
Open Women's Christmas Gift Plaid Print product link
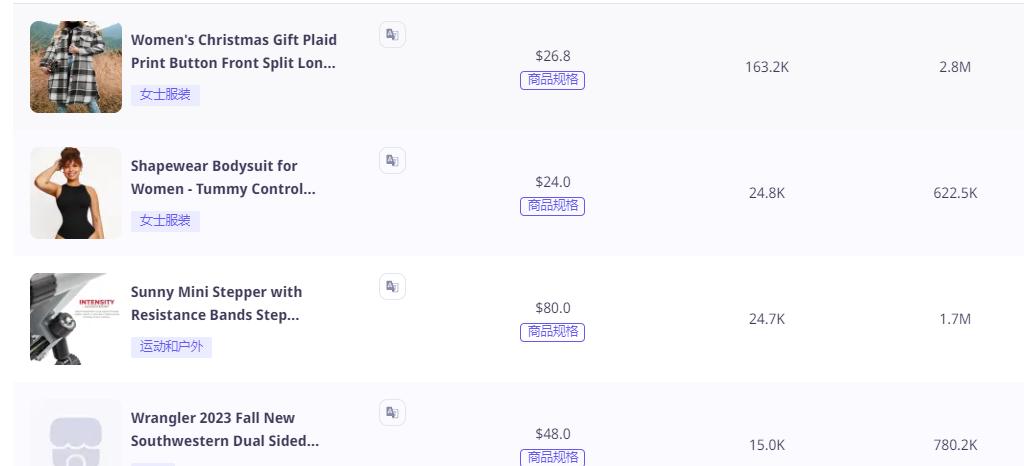tap(234, 52)
